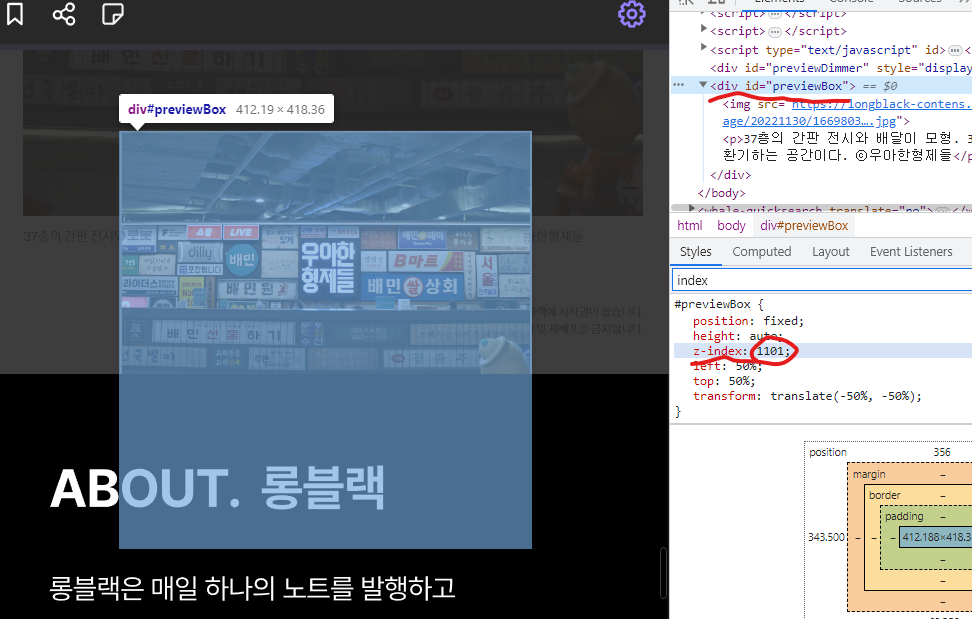Click the 343.500 left position value
This screenshot has width=972, height=619.
(x=826, y=537)
